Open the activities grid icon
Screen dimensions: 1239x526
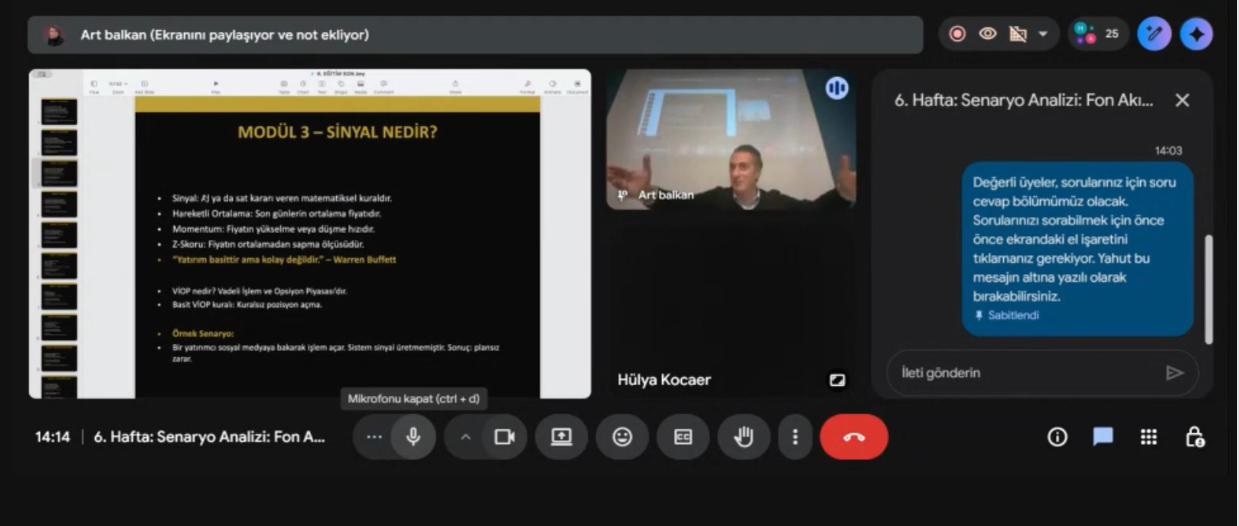(x=1149, y=437)
